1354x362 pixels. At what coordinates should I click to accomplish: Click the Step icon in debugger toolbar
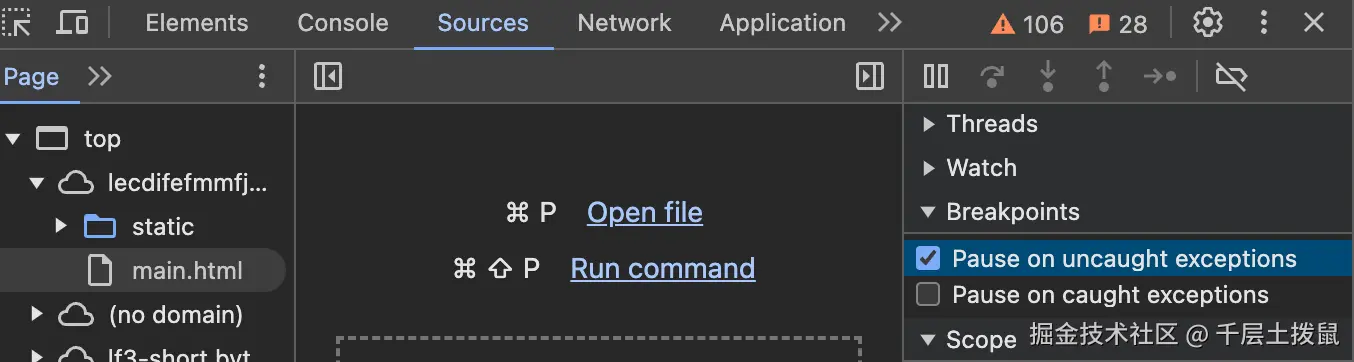click(1160, 76)
